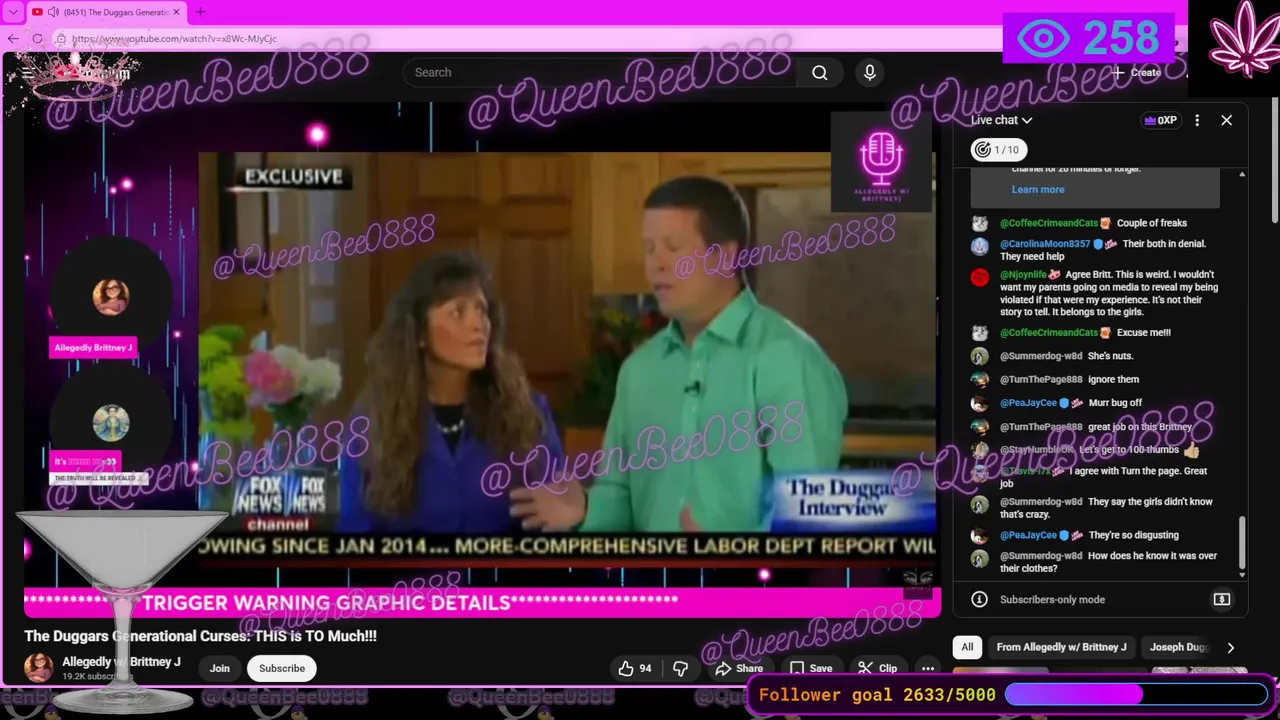
Task: Click the site info lock icon in address bar
Action: 61,39
